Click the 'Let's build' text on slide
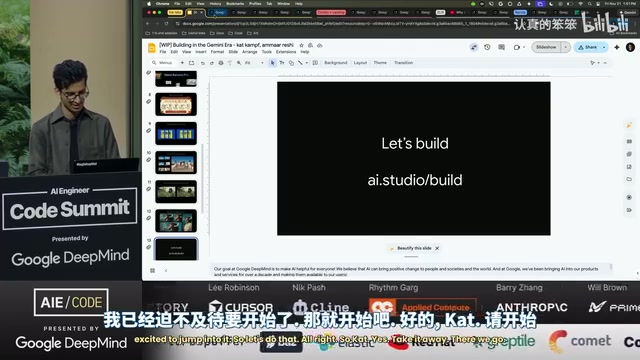 415,144
